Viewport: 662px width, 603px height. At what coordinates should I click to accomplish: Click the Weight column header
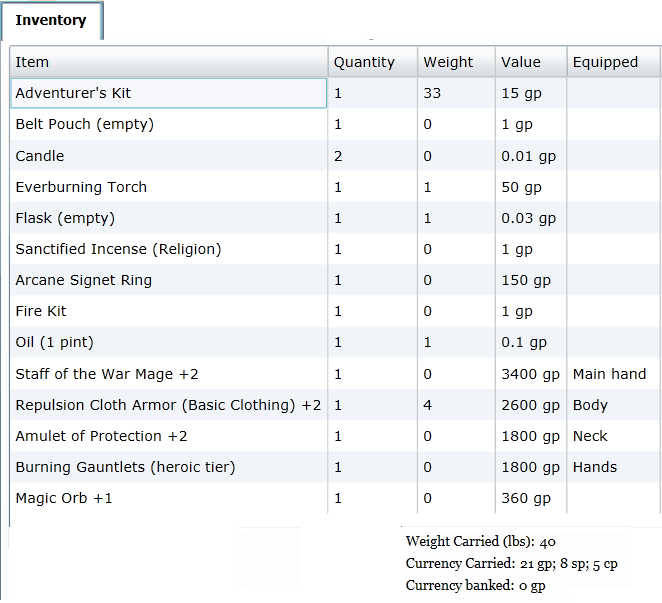pos(448,62)
